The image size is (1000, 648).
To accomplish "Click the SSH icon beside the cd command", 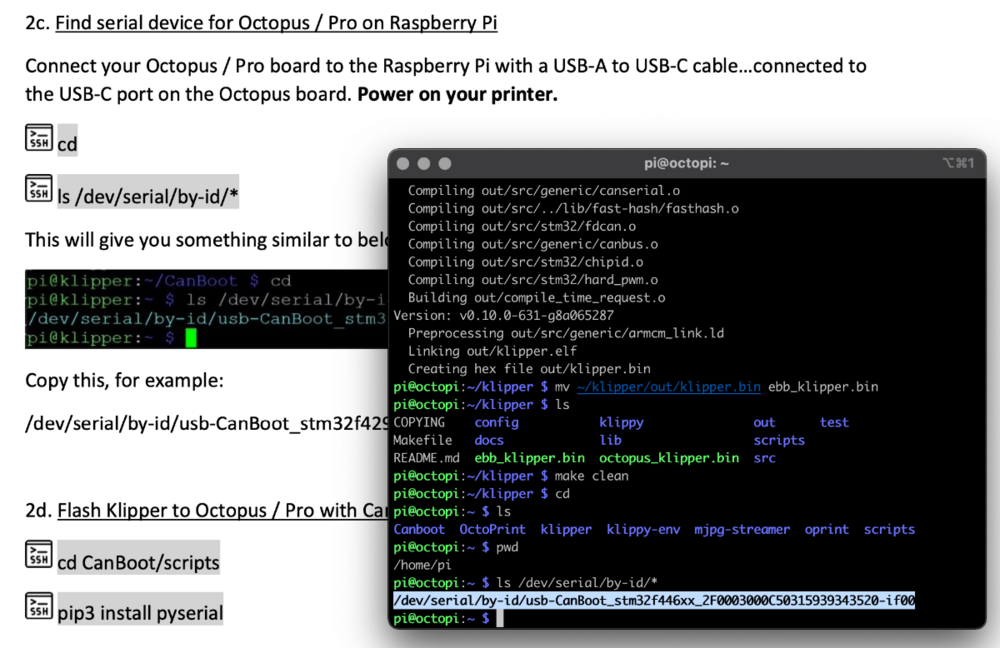I will tap(39, 138).
